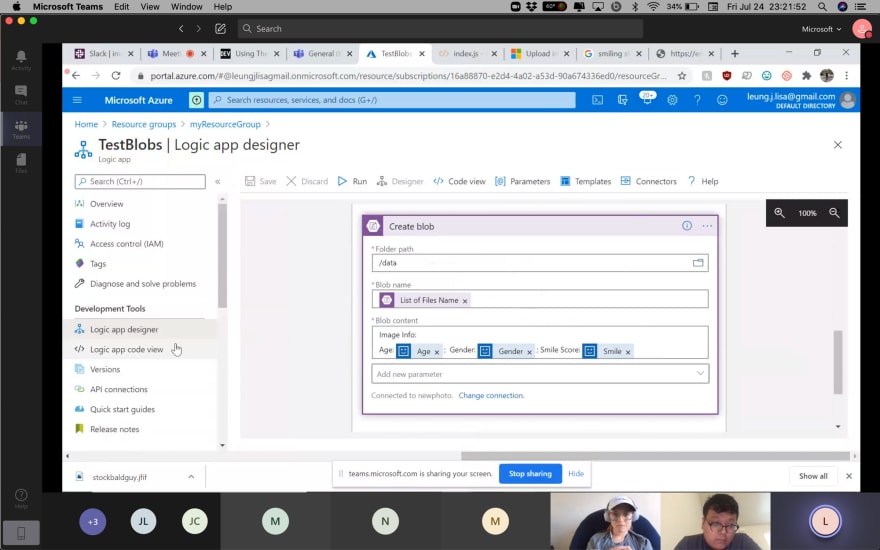Open Directory and subscription filter icon
Image resolution: width=880 pixels, height=550 pixels.
622,100
